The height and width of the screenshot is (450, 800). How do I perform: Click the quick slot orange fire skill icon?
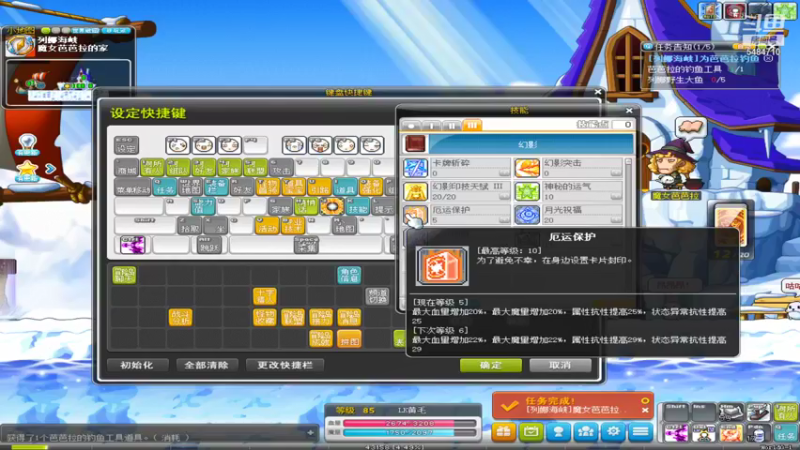[731, 433]
